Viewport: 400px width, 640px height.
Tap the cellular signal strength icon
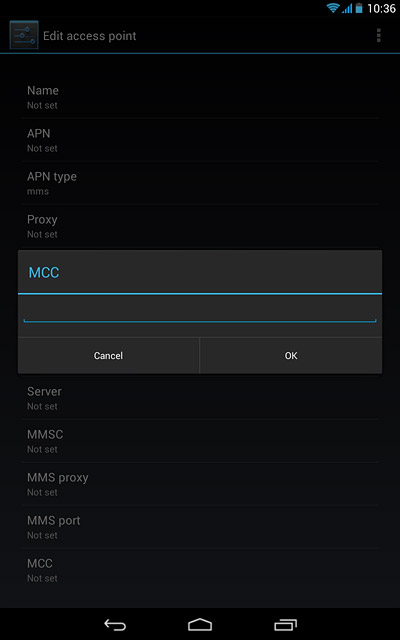[x=347, y=8]
